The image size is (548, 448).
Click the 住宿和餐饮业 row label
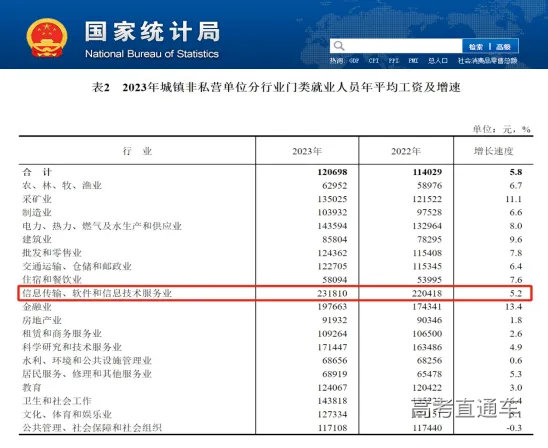point(52,280)
